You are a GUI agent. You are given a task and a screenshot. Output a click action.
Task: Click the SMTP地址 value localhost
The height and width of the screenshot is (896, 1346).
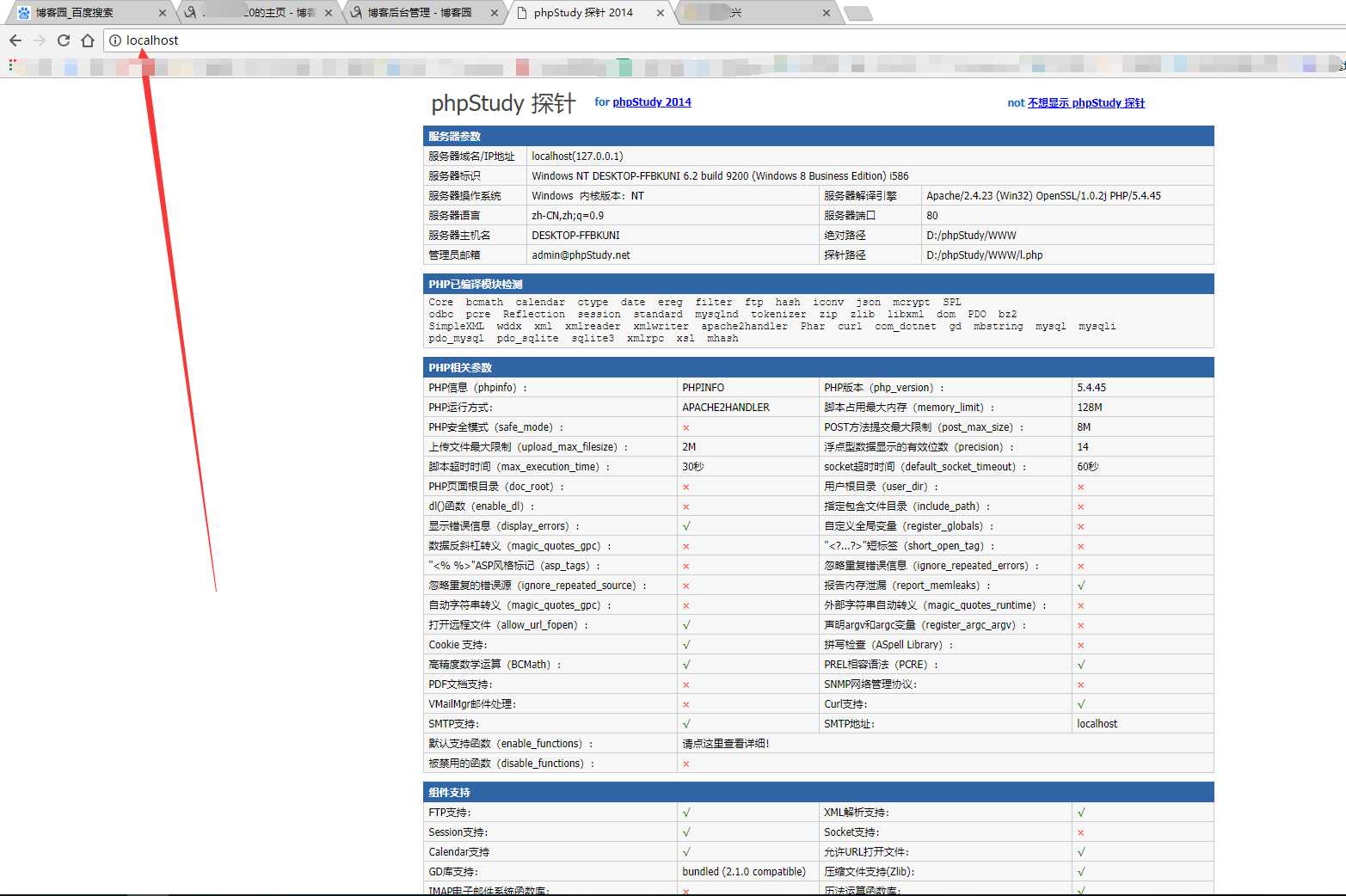pyautogui.click(x=1097, y=724)
